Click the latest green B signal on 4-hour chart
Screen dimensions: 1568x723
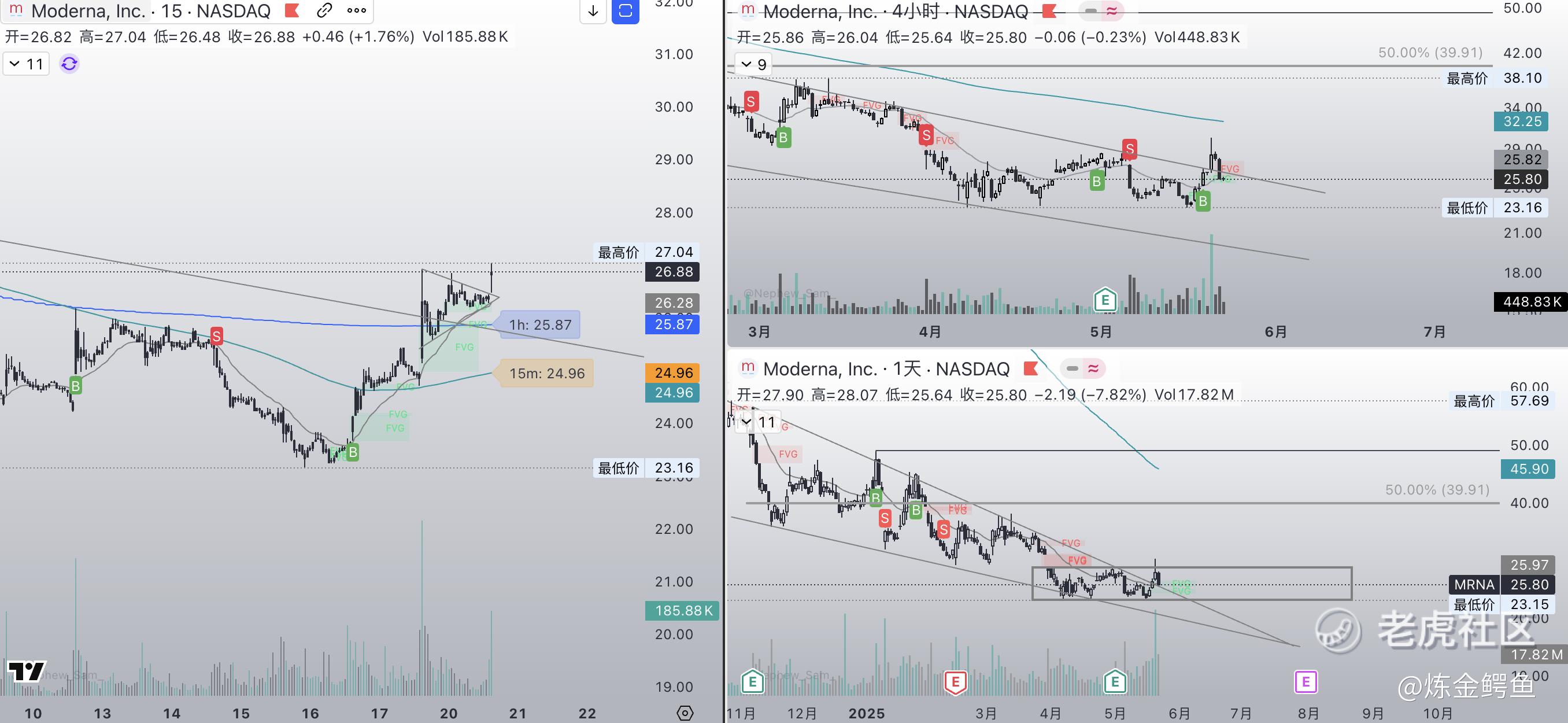click(x=1203, y=201)
